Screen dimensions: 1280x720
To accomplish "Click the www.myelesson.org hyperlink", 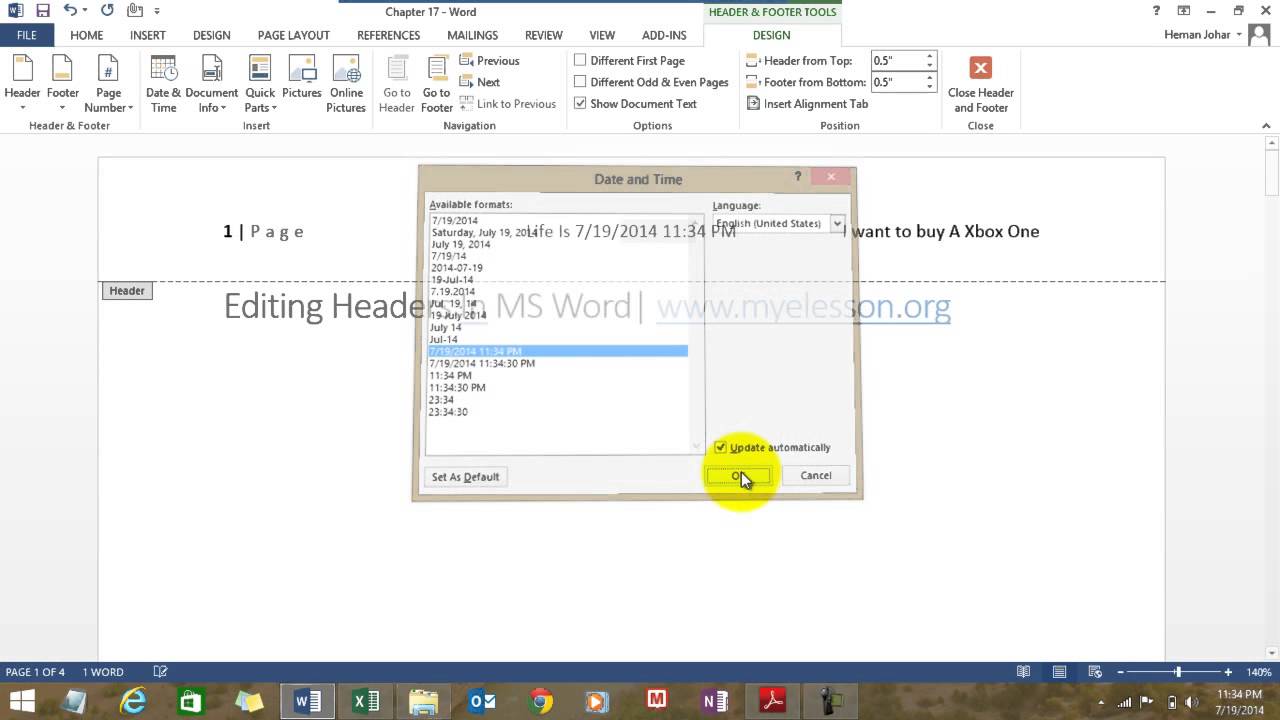I will pyautogui.click(x=803, y=306).
